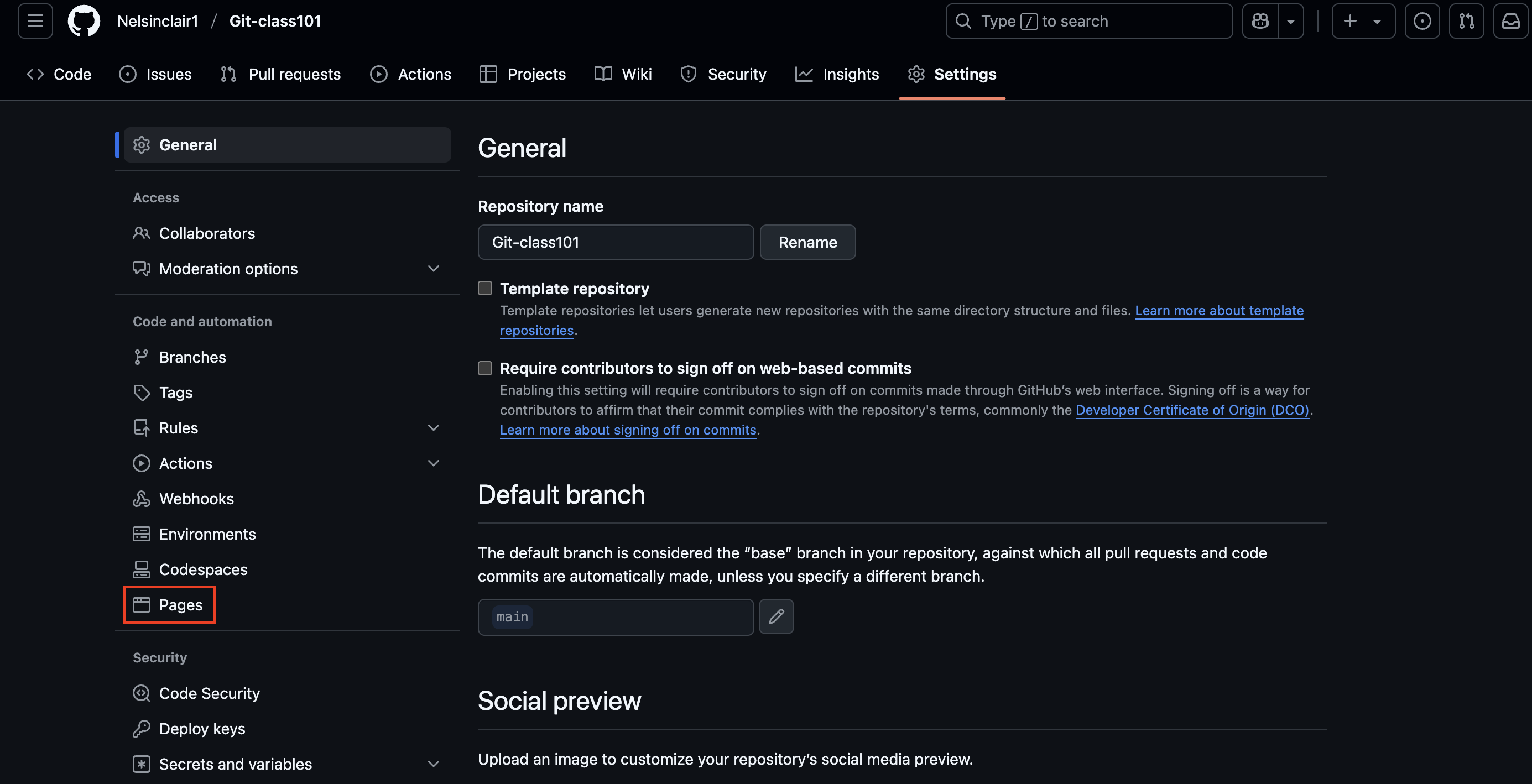Click the Code Security shield-search icon
The height and width of the screenshot is (784, 1532).
[142, 693]
